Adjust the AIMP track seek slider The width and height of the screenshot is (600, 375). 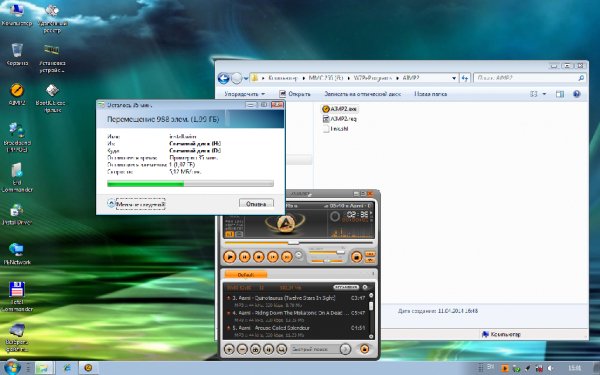298,243
